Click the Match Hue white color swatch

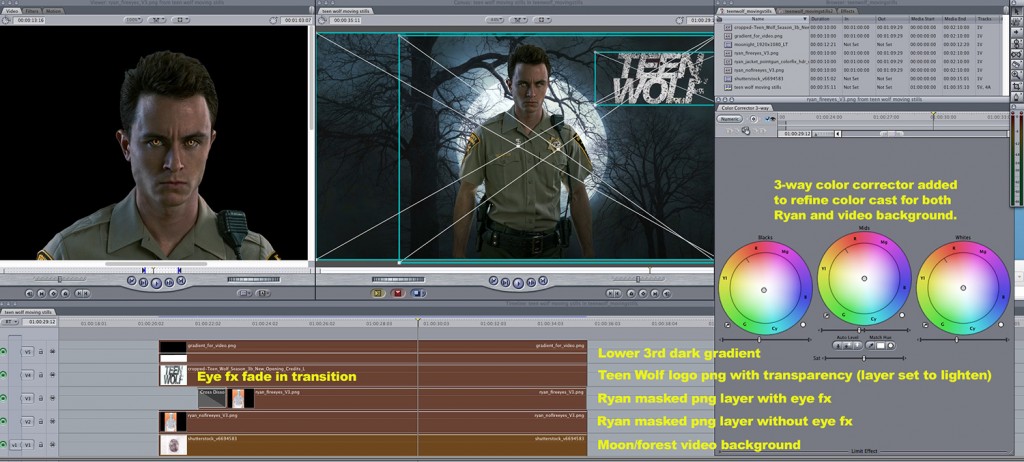click(x=880, y=346)
